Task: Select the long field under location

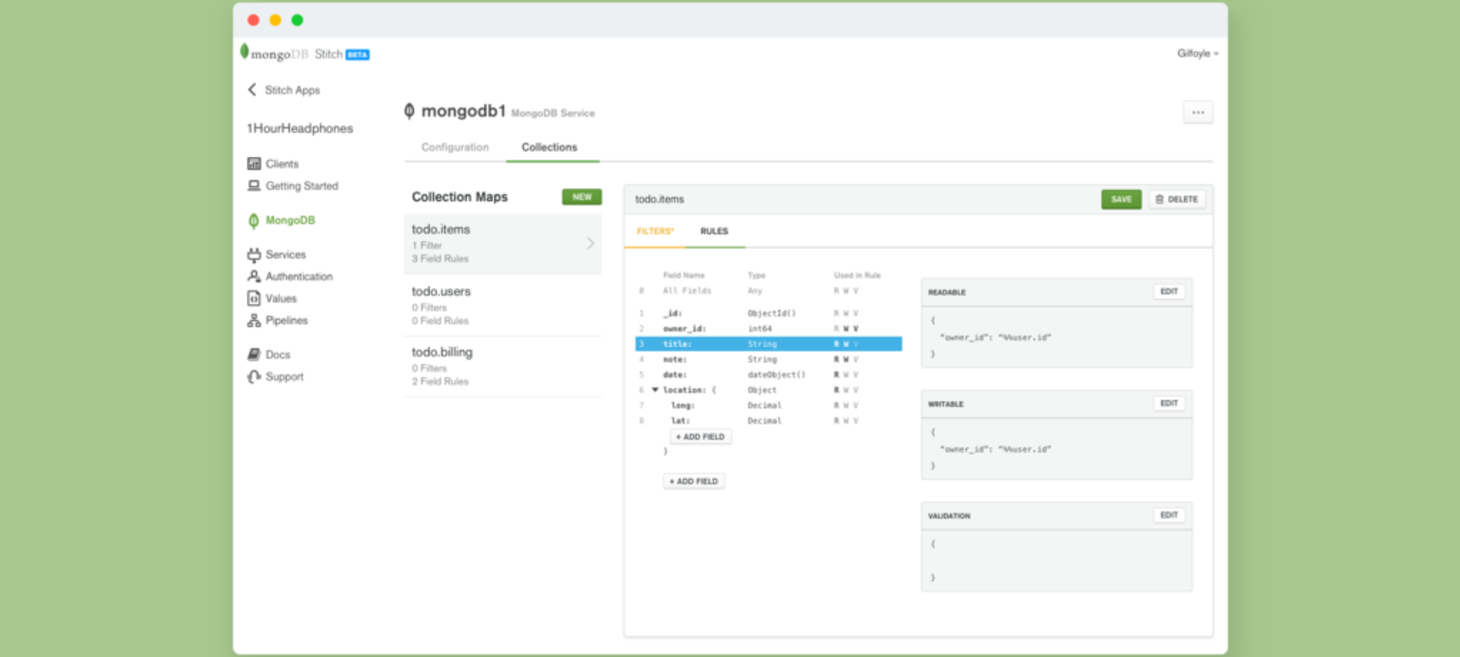Action: coord(769,405)
